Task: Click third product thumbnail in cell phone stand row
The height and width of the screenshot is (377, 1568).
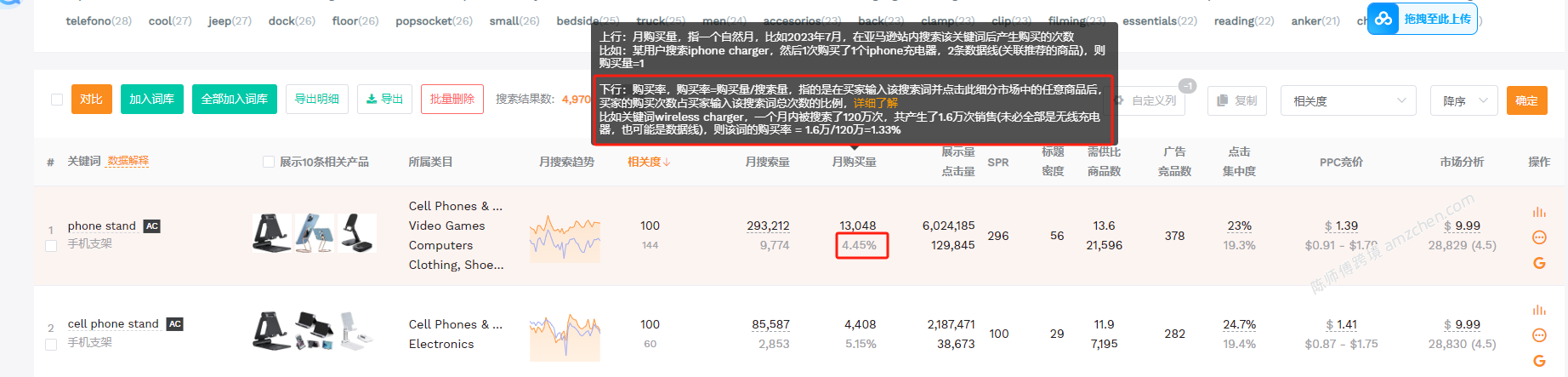Action: 357,331
